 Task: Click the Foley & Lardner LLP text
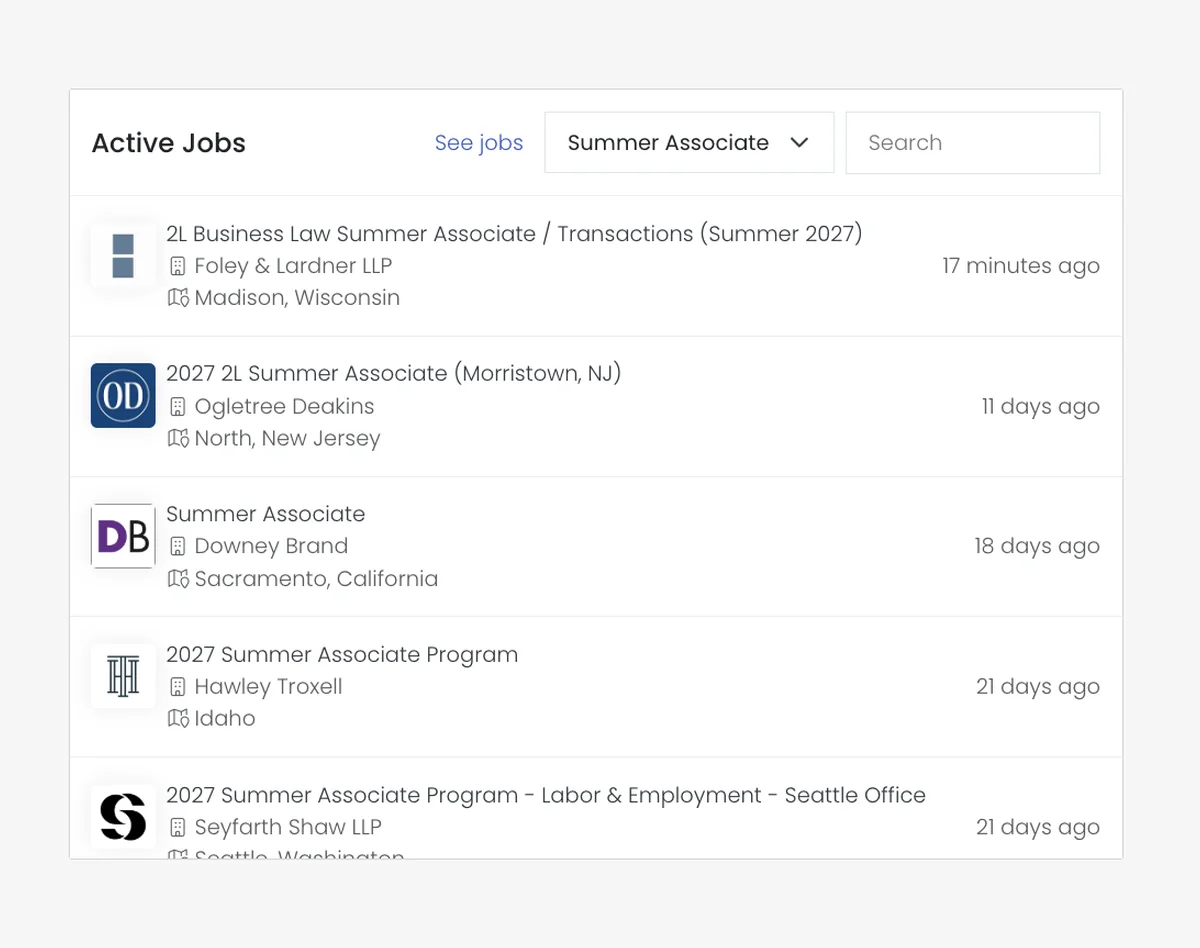293,266
